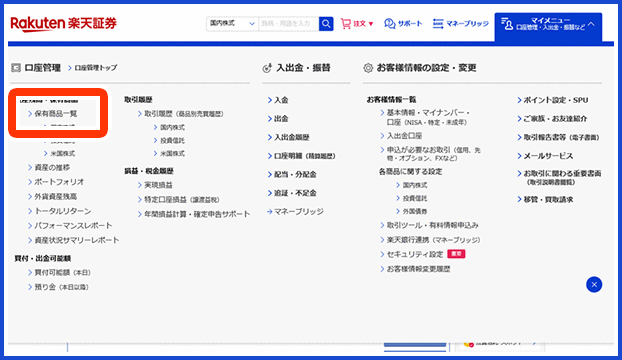Open the 国内株式 search category dropdown
The height and width of the screenshot is (360, 622).
232,24
